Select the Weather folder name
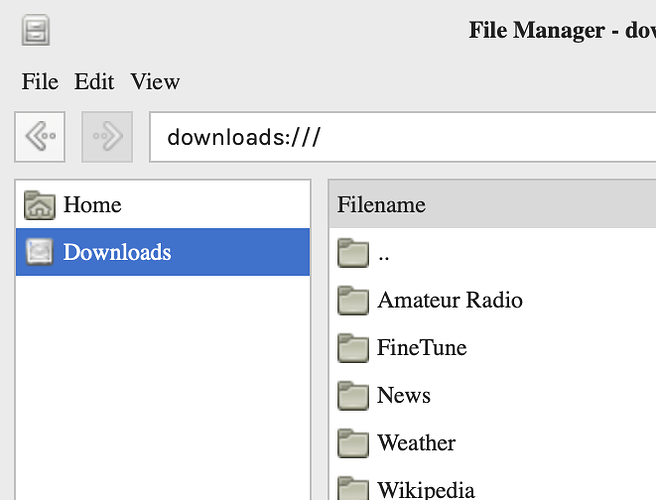Screen dimensions: 656x500 click(x=416, y=443)
